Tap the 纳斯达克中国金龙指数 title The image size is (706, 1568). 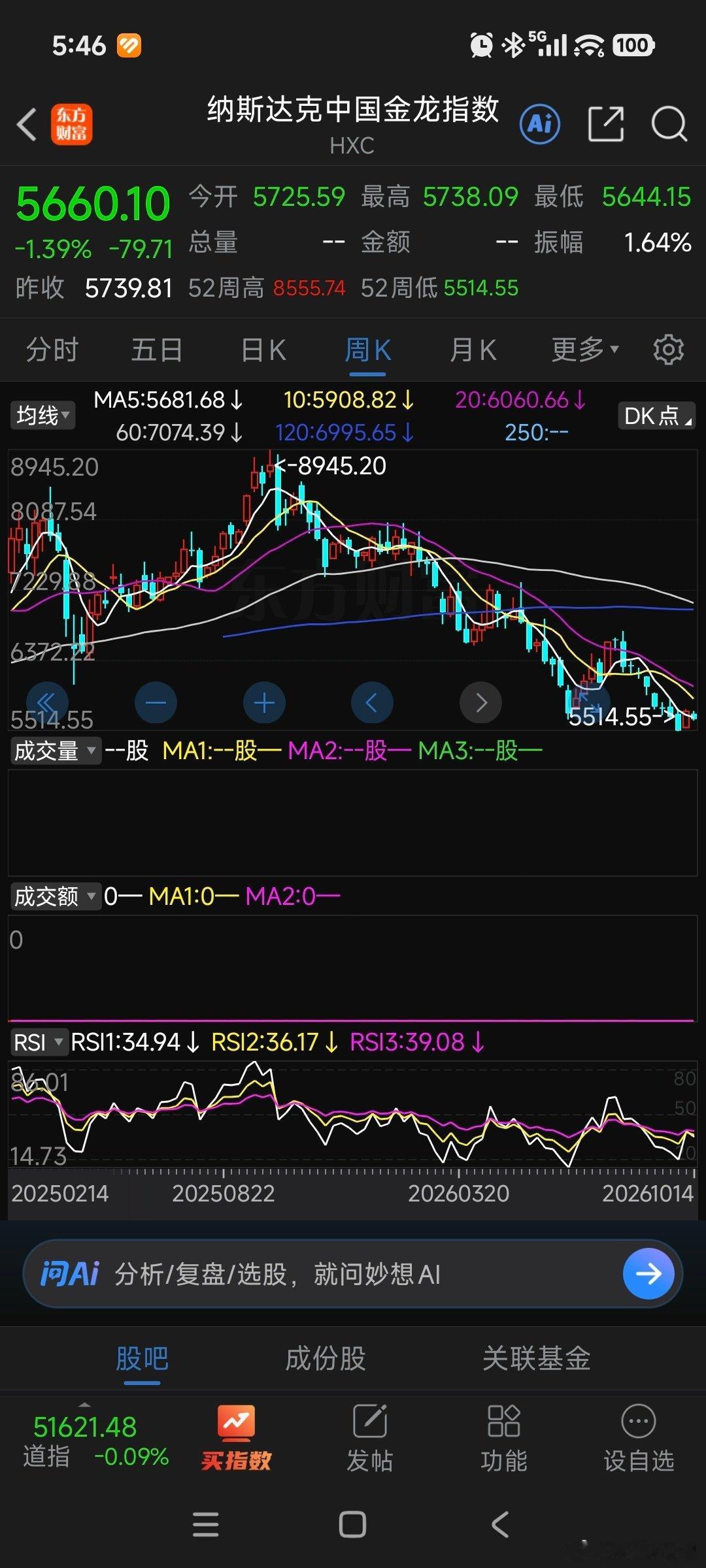[353, 109]
